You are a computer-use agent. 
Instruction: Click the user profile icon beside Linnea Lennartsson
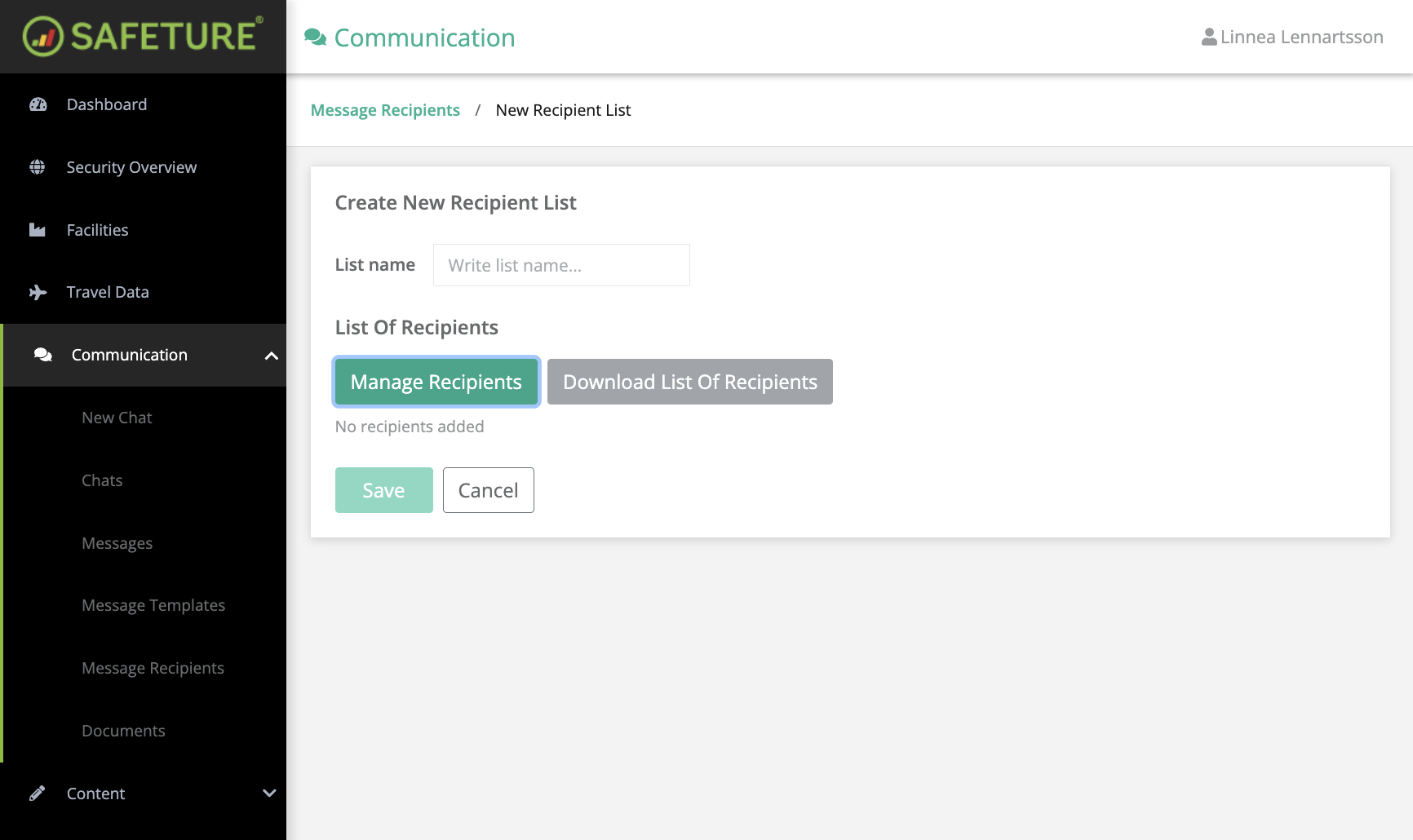pos(1207,36)
